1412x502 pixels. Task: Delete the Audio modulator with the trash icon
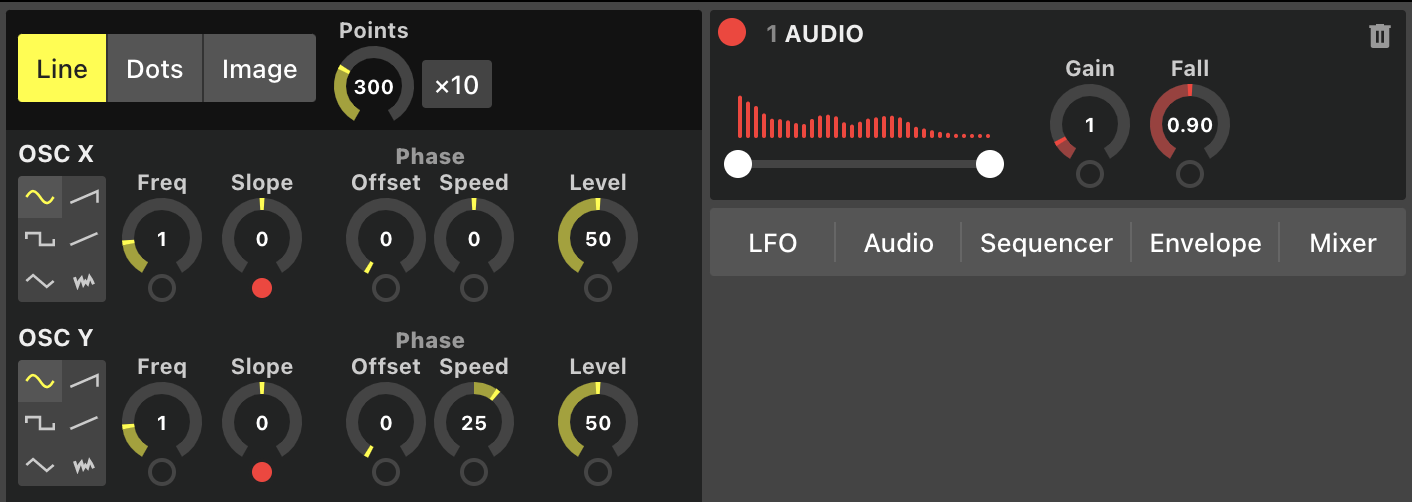[1379, 37]
